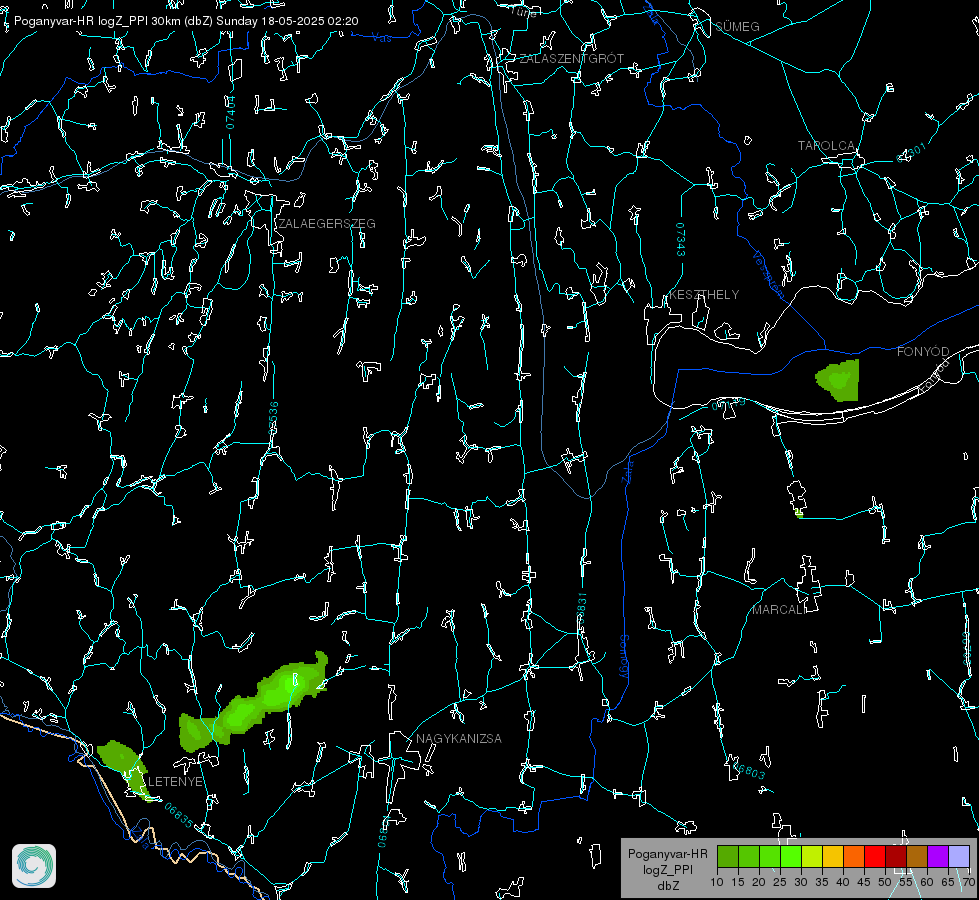Click the SÜMEG town label

[x=737, y=27]
